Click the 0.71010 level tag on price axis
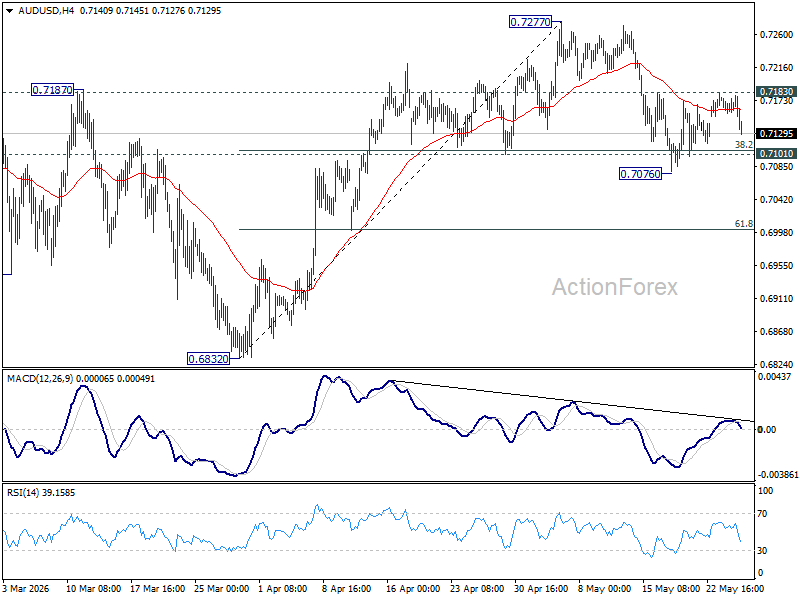 (777, 154)
